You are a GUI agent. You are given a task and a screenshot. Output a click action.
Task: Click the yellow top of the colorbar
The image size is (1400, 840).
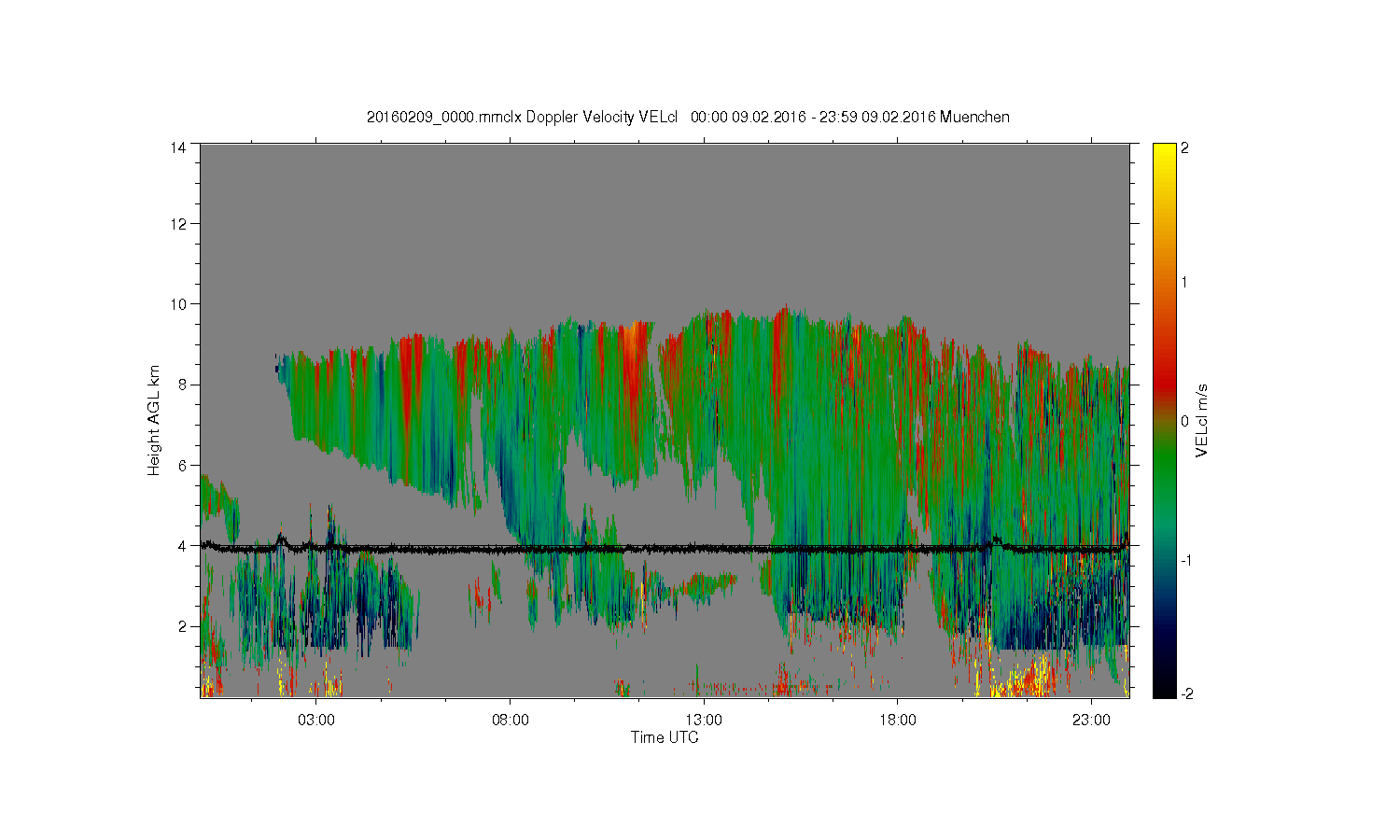1164,154
